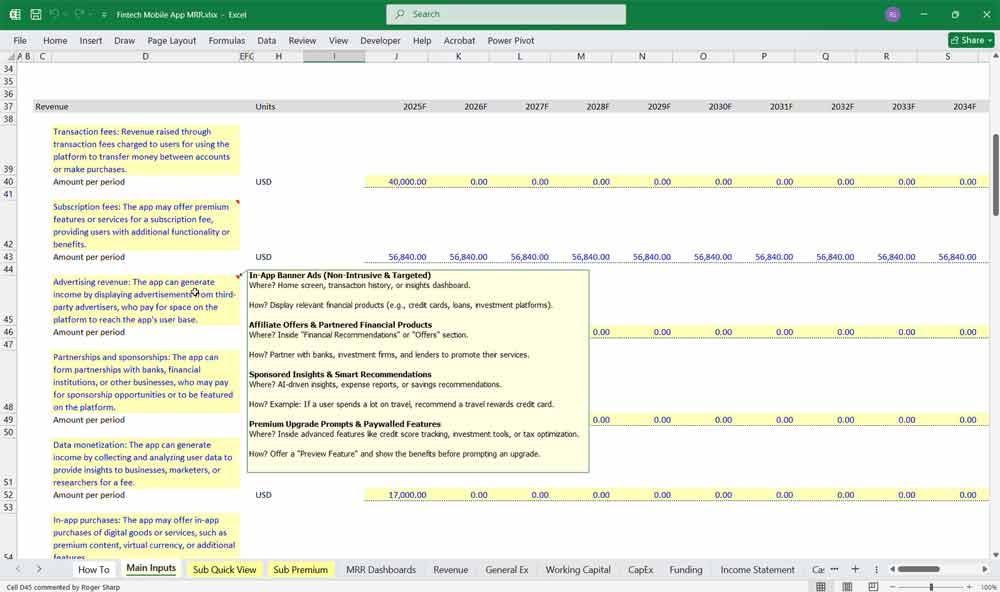Click the zoom out minus icon
This screenshot has height=592, width=1000.
[897, 587]
